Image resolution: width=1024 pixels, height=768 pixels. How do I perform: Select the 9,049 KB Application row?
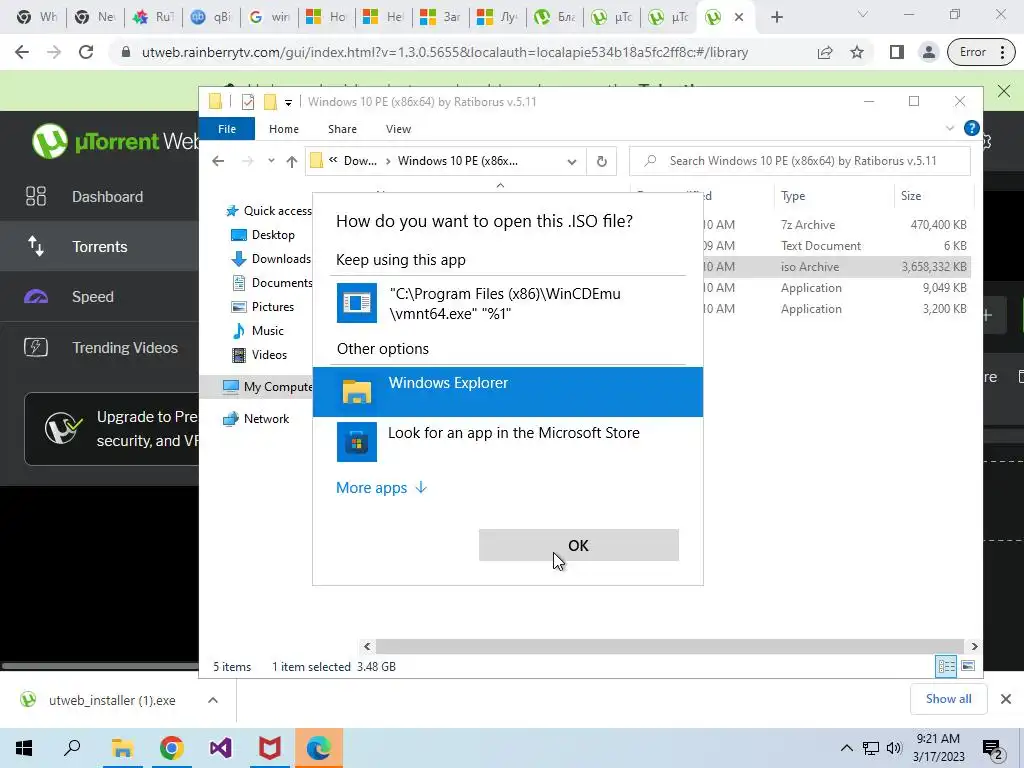pyautogui.click(x=837, y=288)
